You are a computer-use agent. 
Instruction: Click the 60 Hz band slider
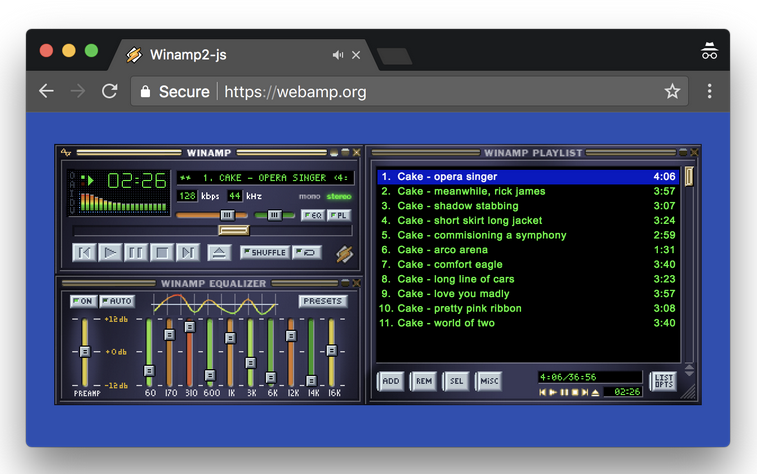tap(149, 371)
